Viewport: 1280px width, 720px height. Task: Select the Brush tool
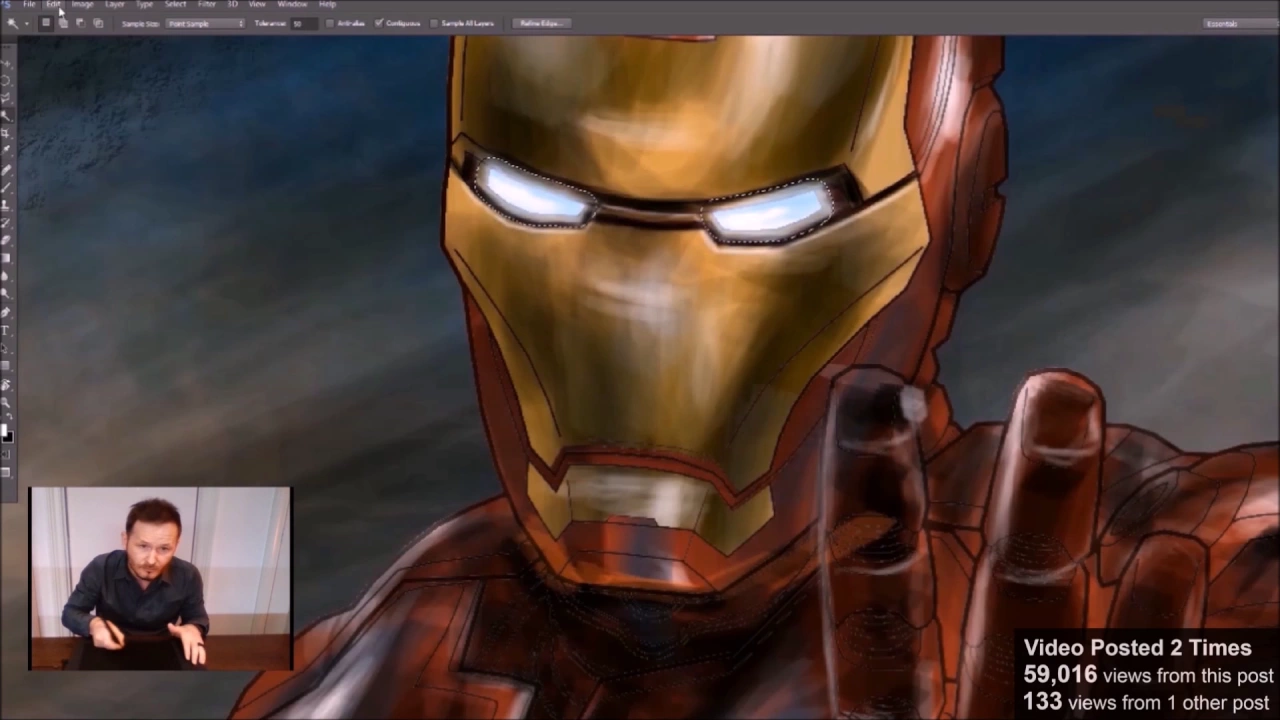point(7,186)
